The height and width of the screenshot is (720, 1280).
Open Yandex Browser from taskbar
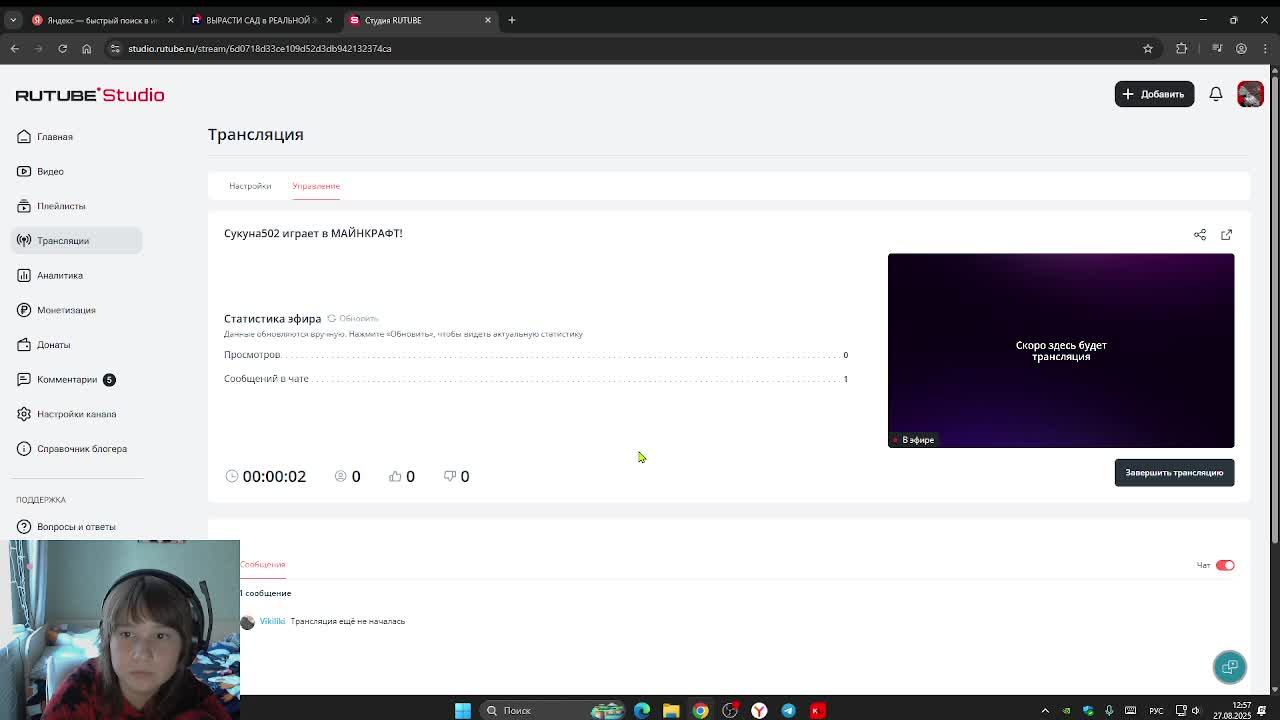pos(759,710)
